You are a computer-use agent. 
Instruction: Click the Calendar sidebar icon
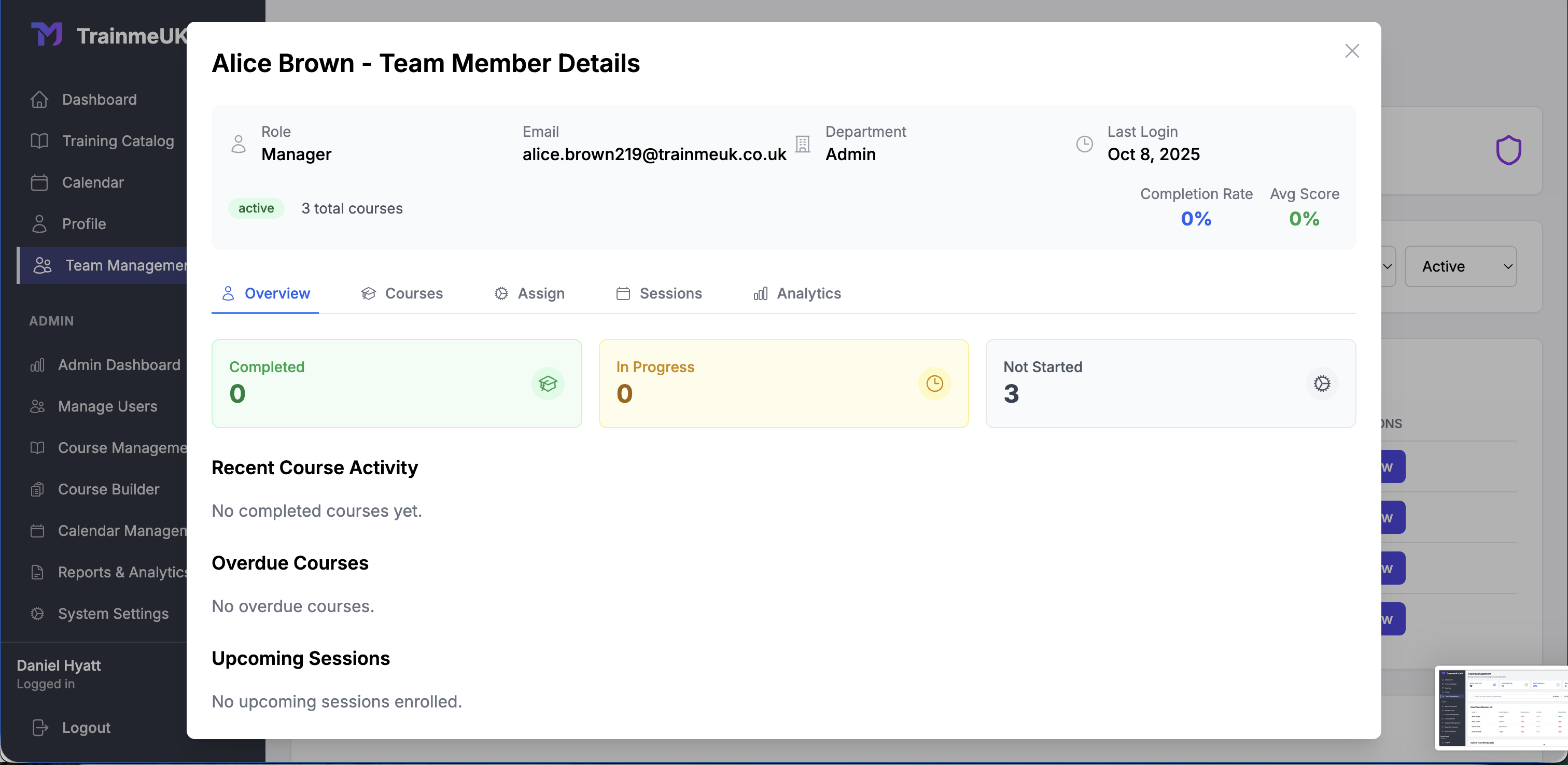click(39, 182)
